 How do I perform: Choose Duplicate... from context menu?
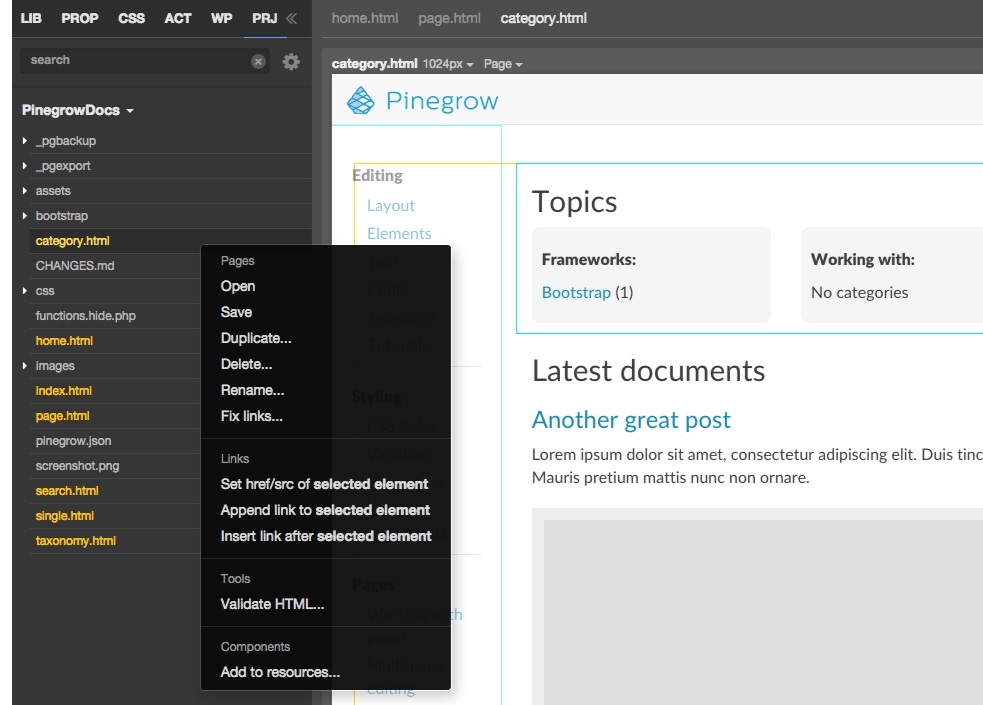[256, 338]
